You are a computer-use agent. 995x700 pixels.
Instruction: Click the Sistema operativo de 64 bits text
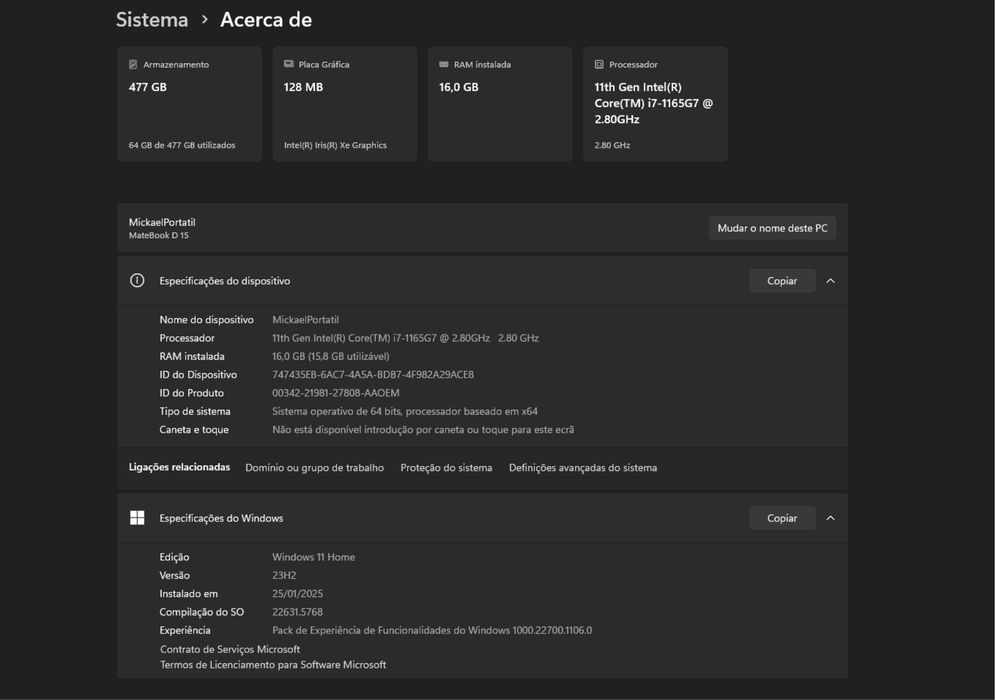click(405, 411)
